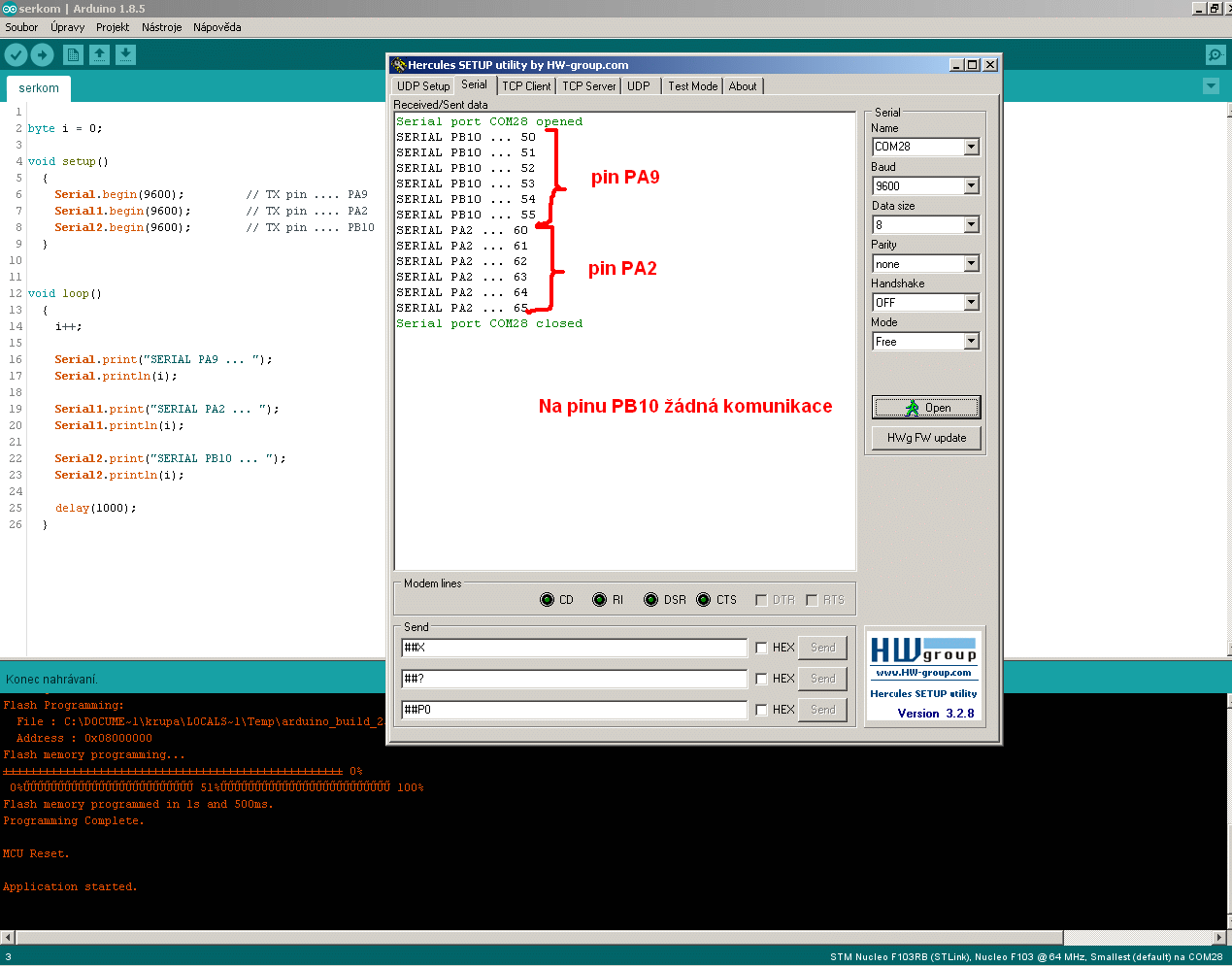This screenshot has width=1232, height=966.
Task: Click the Save sketch down-arrow icon
Action: point(126,55)
